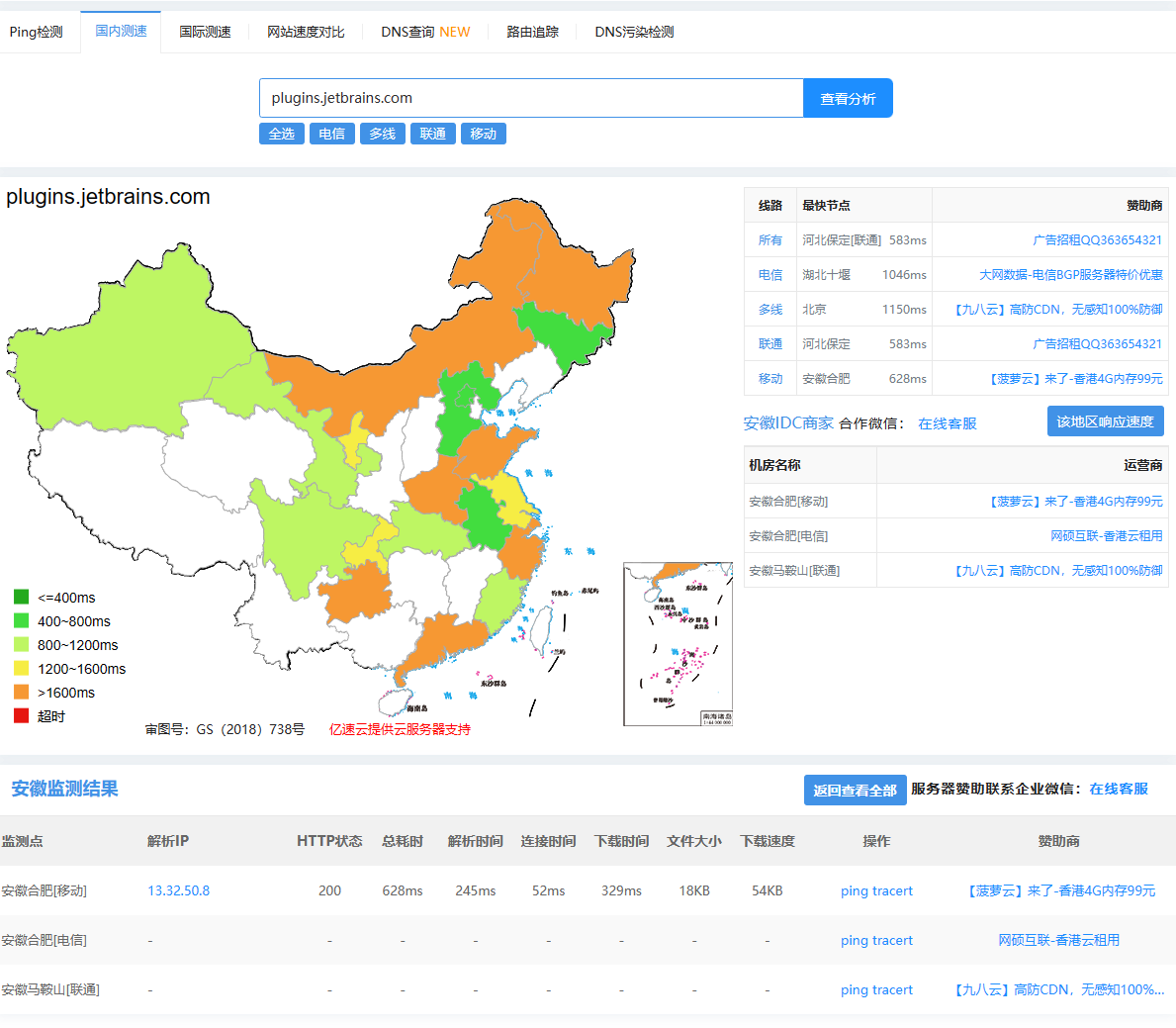Click the <=400ms legend color swatch

tap(21, 597)
